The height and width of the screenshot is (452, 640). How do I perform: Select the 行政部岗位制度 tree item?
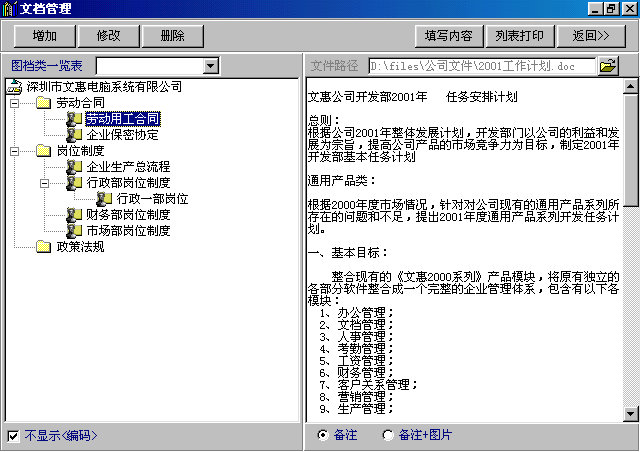click(128, 183)
